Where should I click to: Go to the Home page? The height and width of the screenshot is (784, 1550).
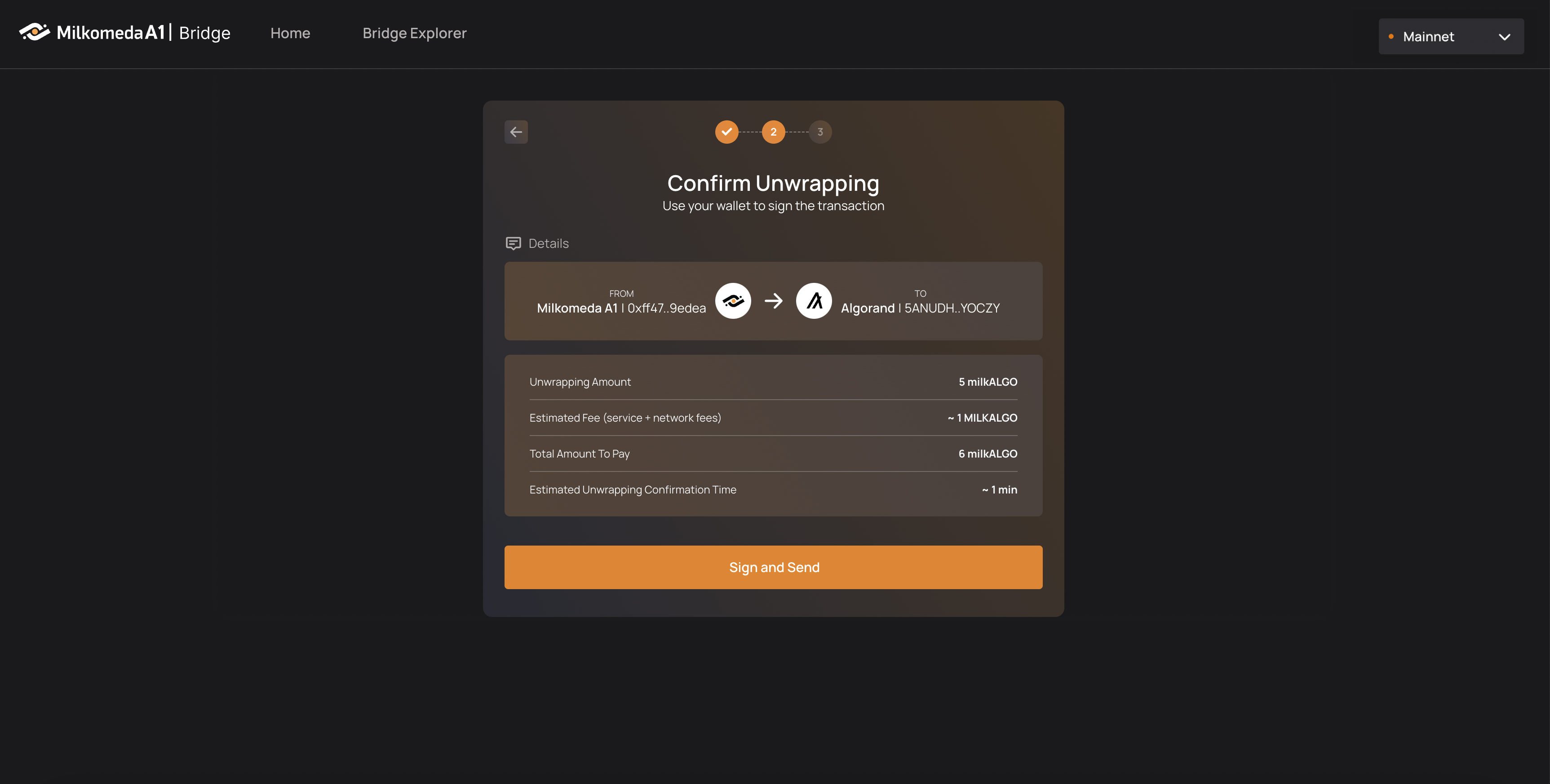pos(290,33)
